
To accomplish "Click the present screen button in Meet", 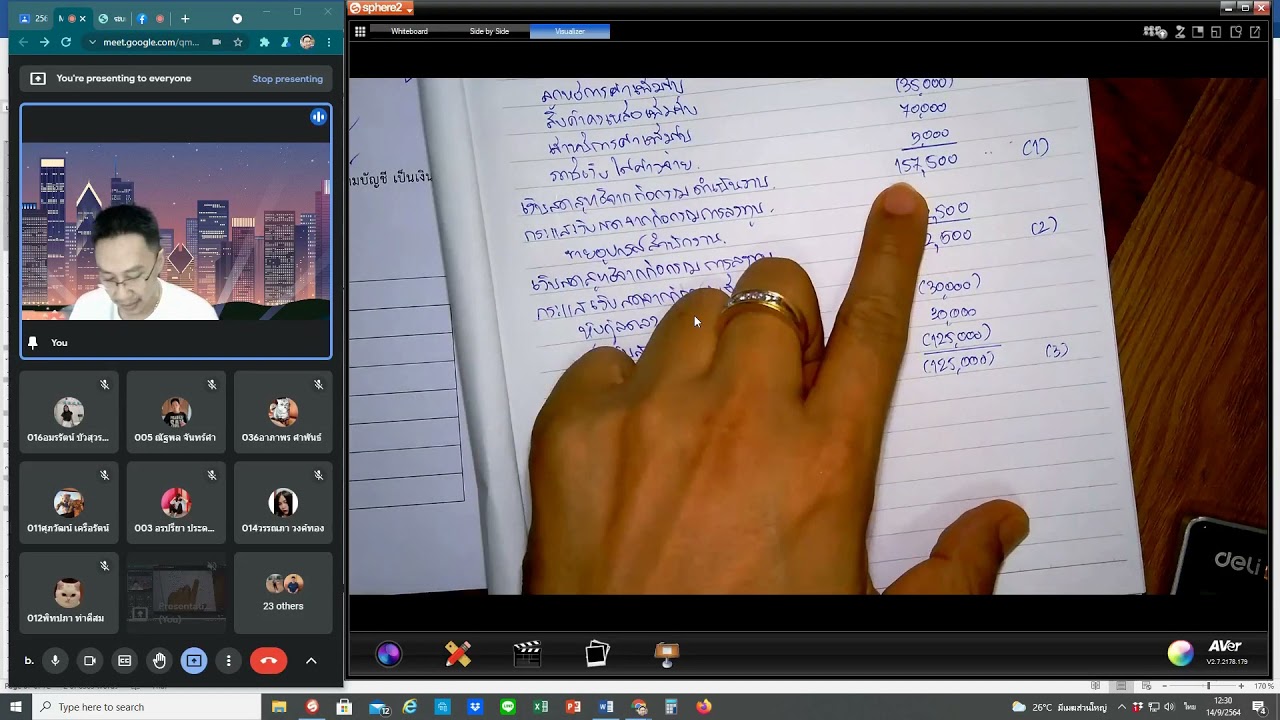I will (x=194, y=660).
